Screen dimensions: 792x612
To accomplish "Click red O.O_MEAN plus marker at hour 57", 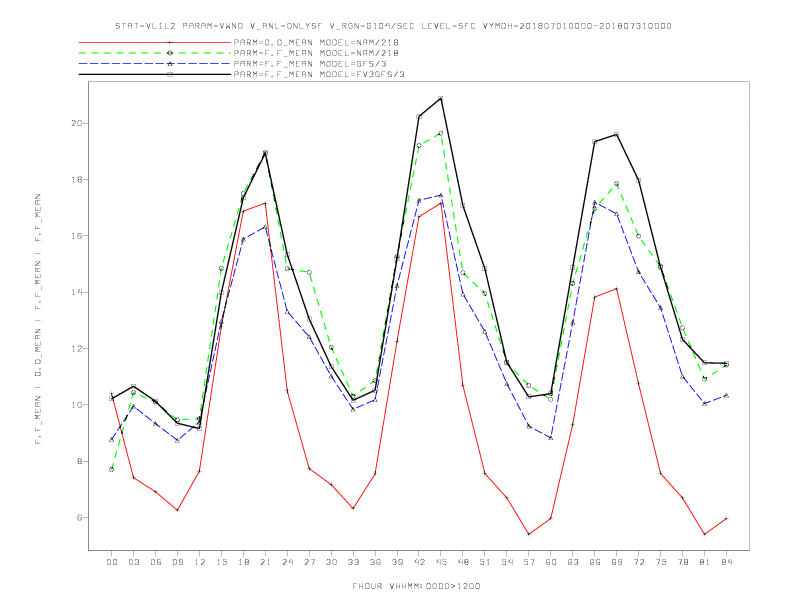I will (x=529, y=534).
